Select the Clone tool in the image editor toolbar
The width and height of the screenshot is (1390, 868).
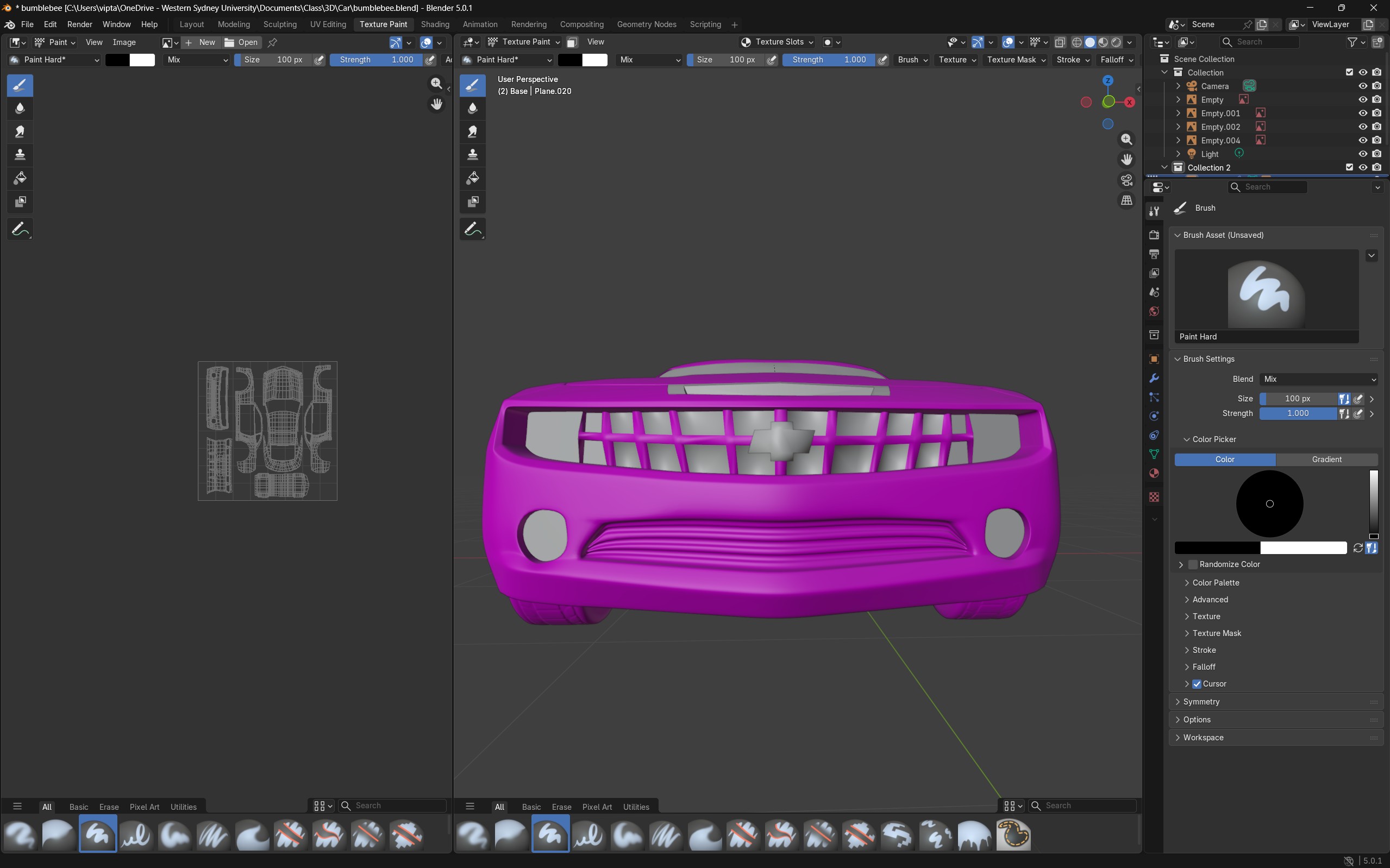[20, 155]
